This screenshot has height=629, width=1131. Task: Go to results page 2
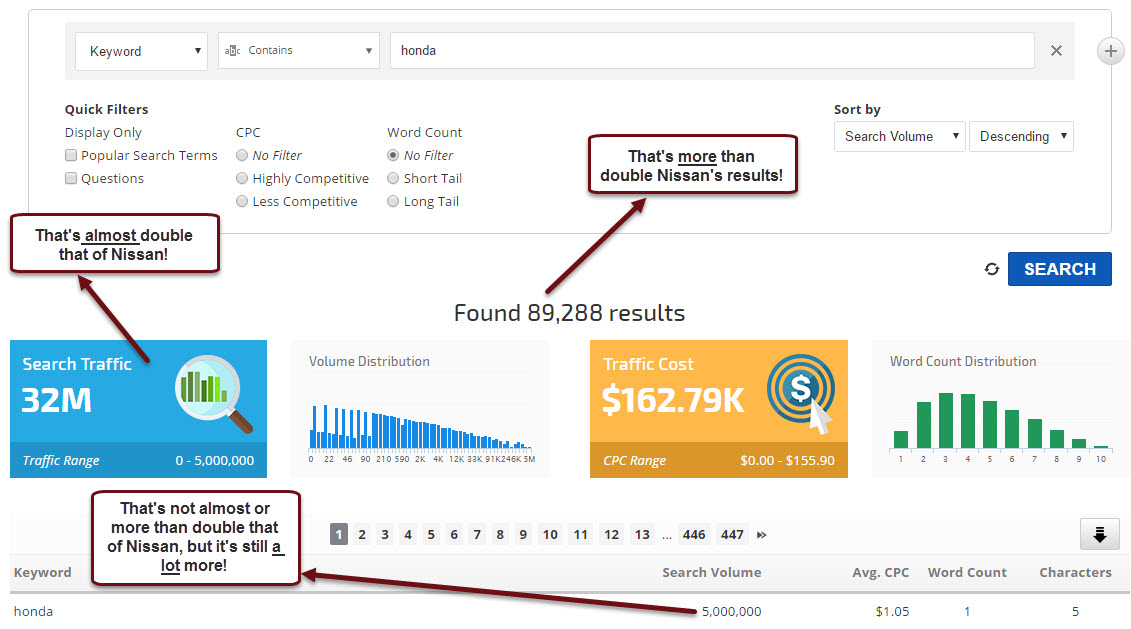362,535
